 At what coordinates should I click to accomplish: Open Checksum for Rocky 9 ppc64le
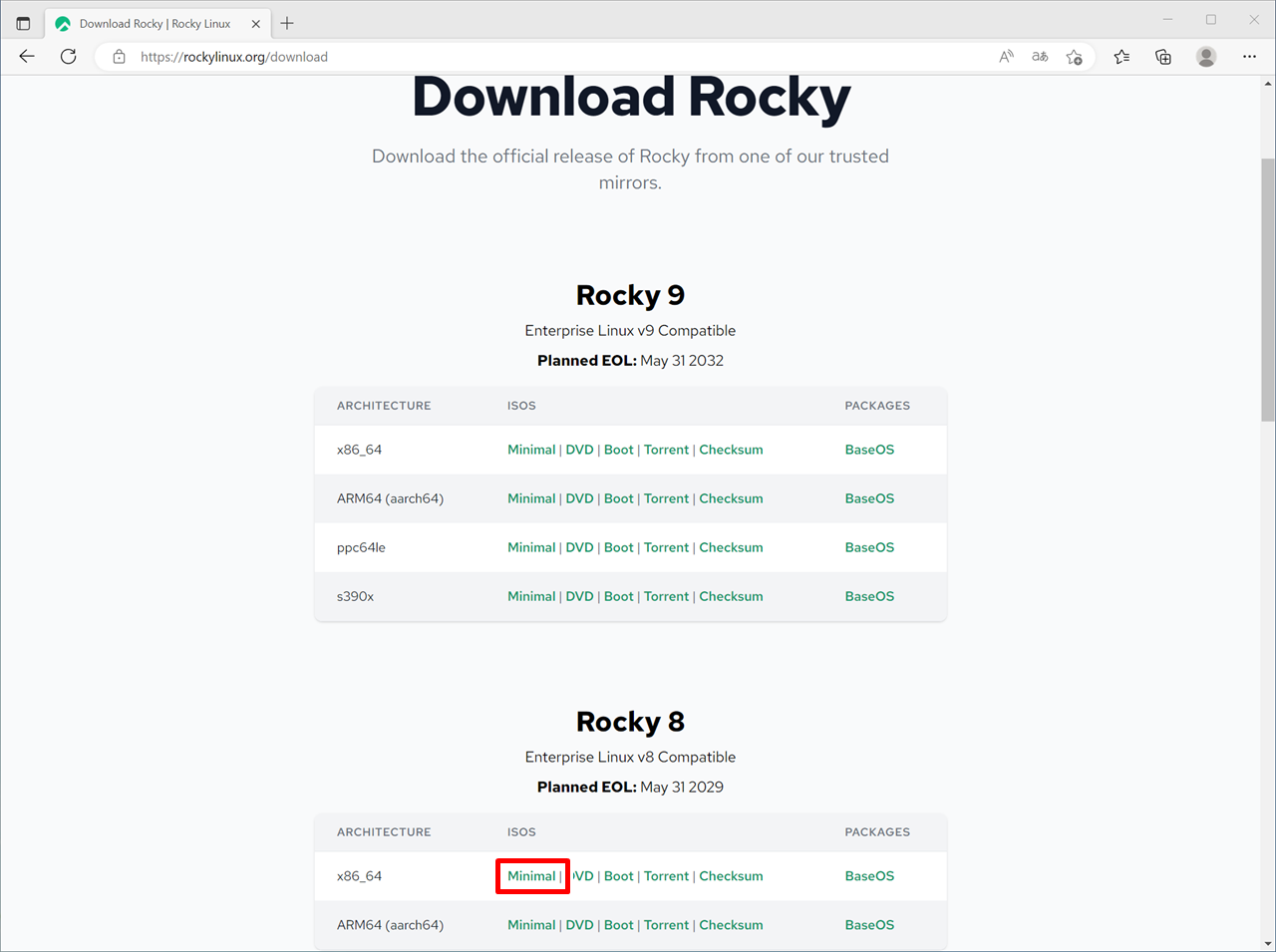(x=731, y=547)
